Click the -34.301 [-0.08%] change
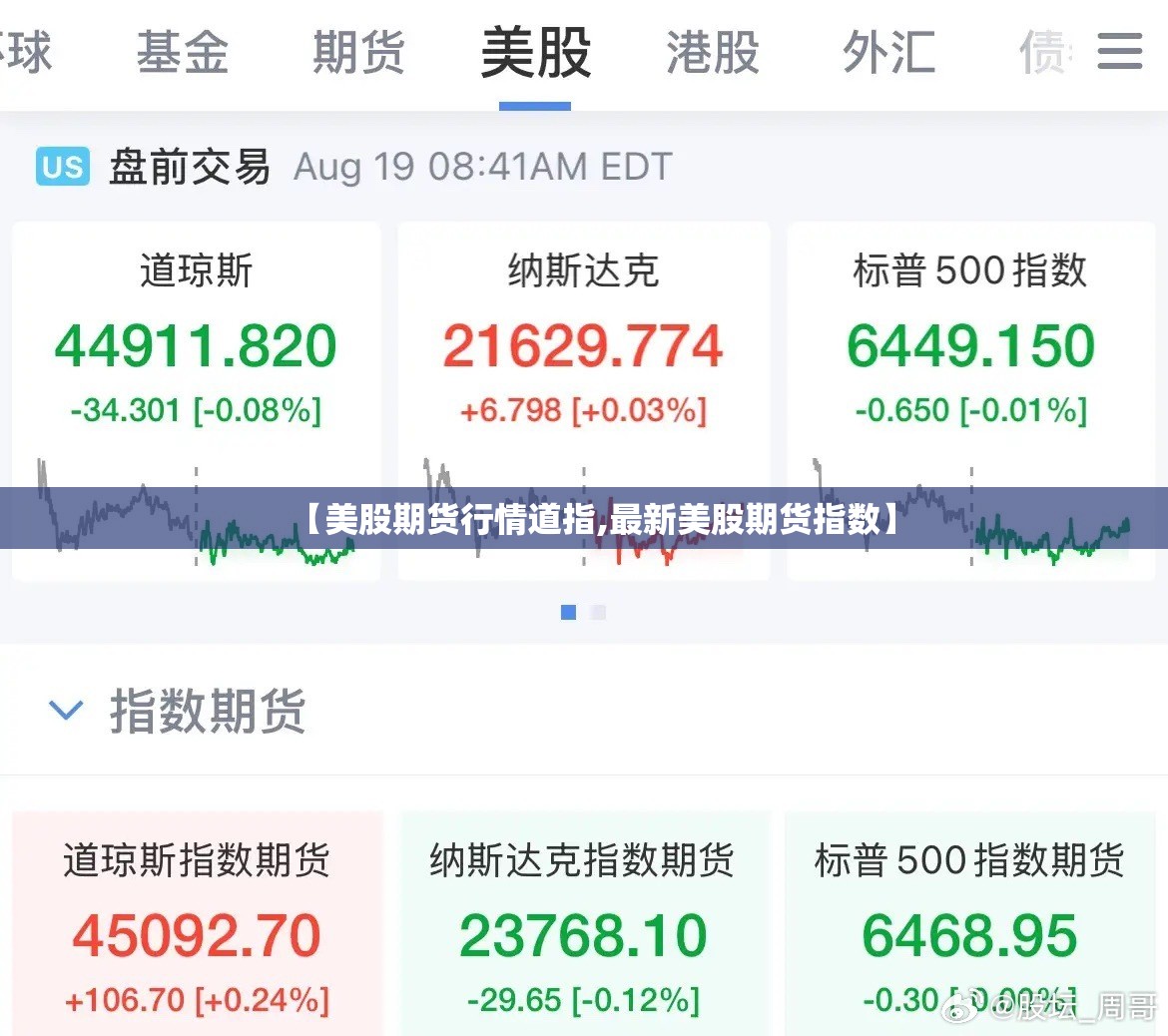The width and height of the screenshot is (1168, 1036). click(x=196, y=410)
